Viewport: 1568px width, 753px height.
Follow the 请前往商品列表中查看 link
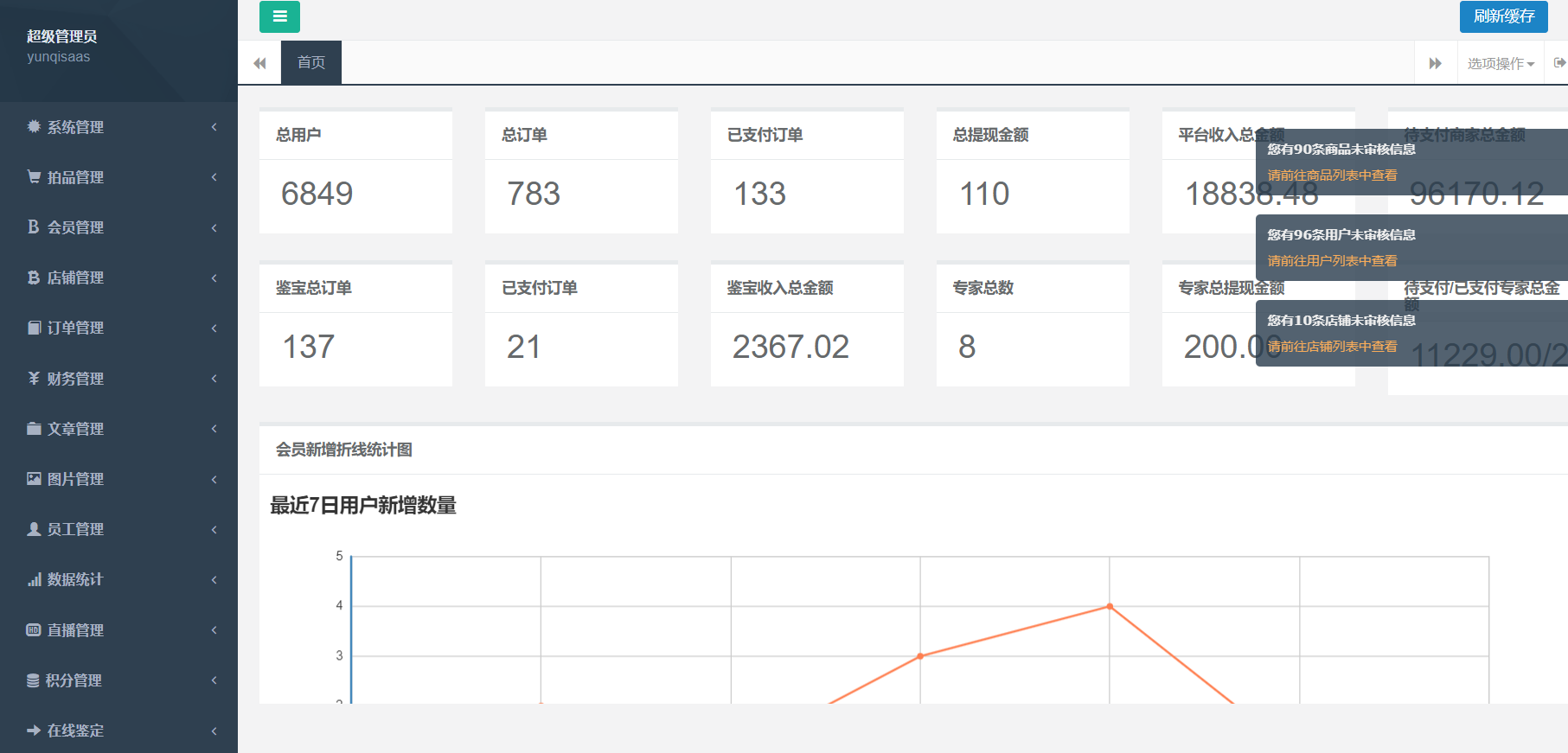click(x=1332, y=175)
